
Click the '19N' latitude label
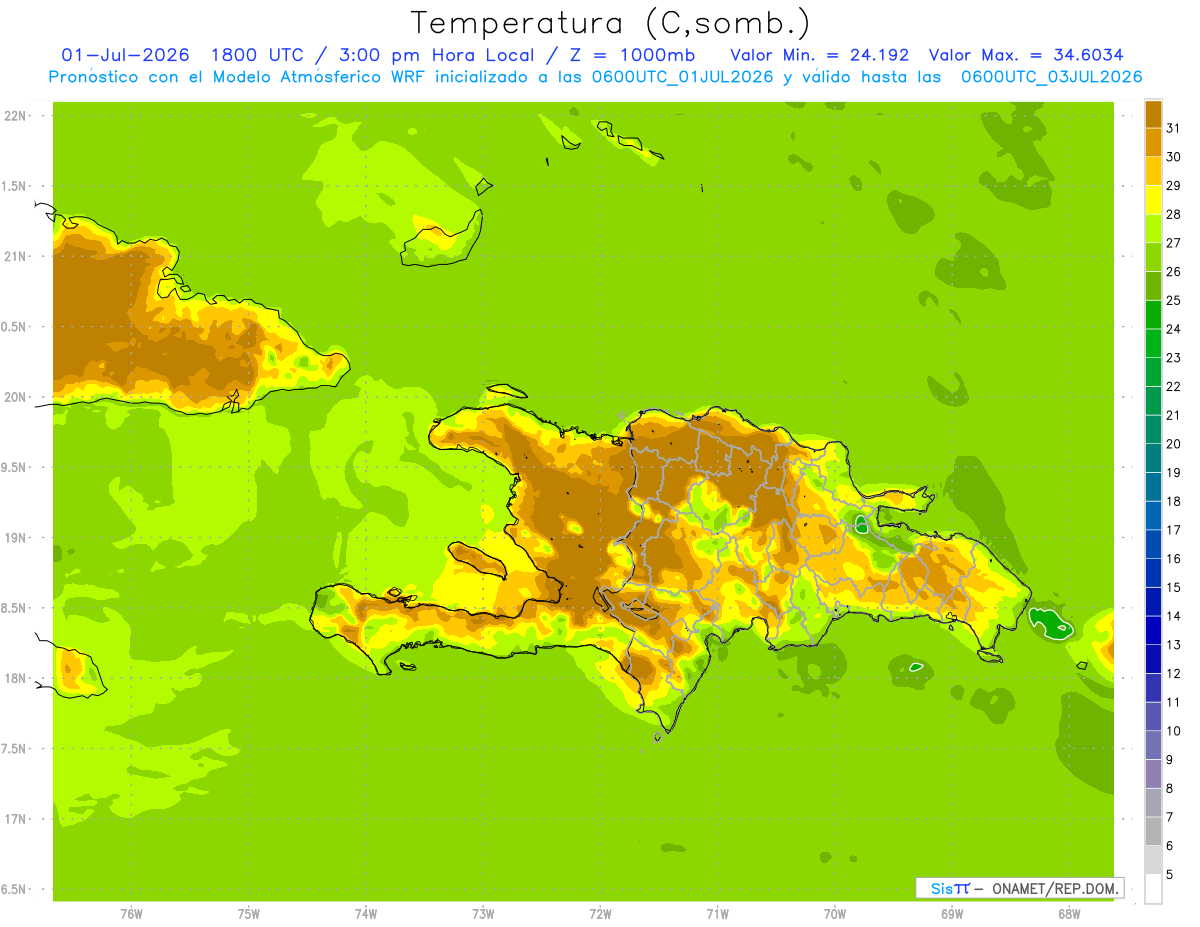[16, 538]
